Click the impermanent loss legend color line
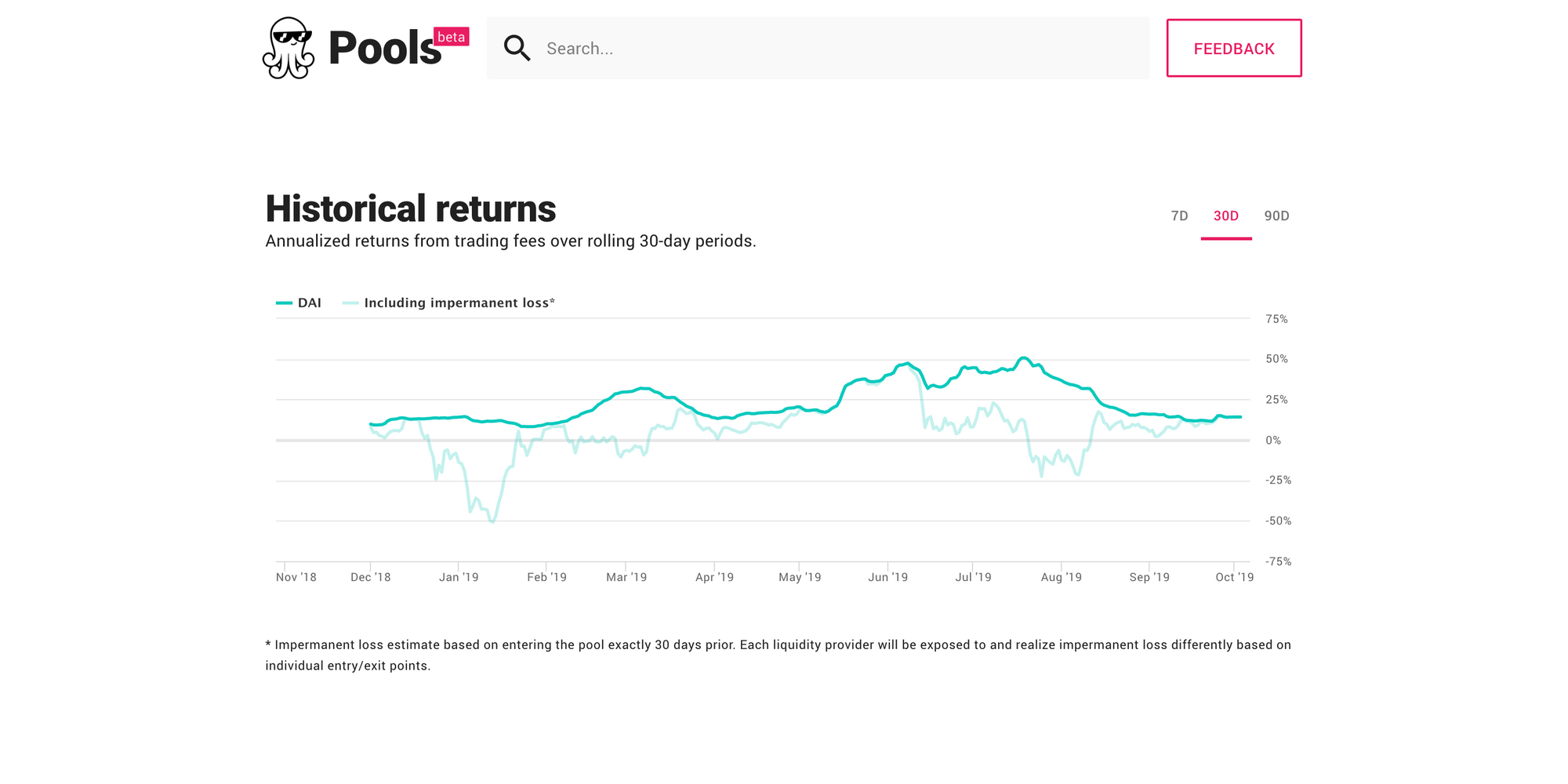This screenshot has height=784, width=1568. tap(350, 303)
